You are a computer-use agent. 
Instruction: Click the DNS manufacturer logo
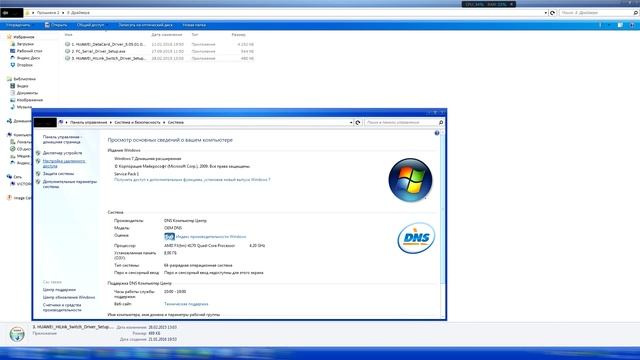416,238
